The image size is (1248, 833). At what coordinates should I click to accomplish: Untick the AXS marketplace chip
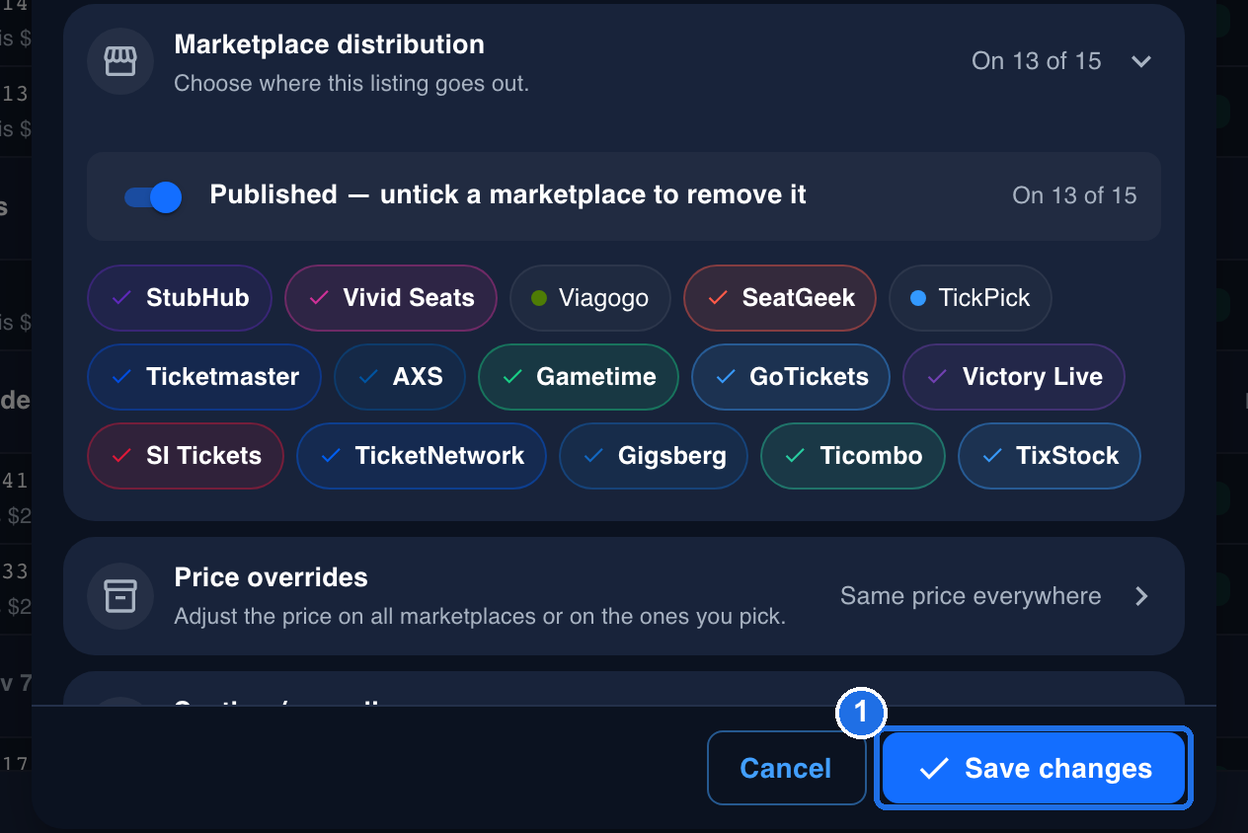[x=400, y=377]
